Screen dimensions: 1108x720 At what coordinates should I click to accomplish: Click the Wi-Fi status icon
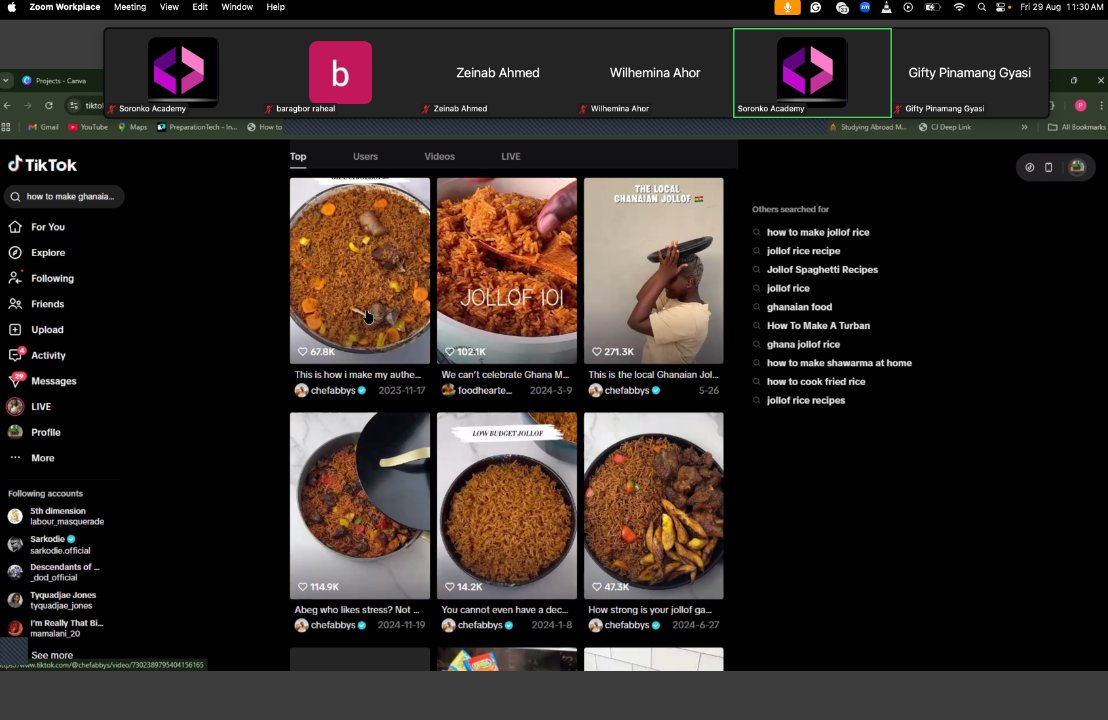[x=959, y=7]
